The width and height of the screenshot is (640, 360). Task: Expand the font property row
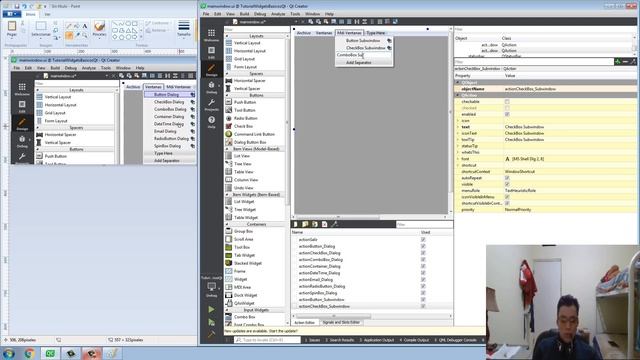pyautogui.click(x=458, y=159)
